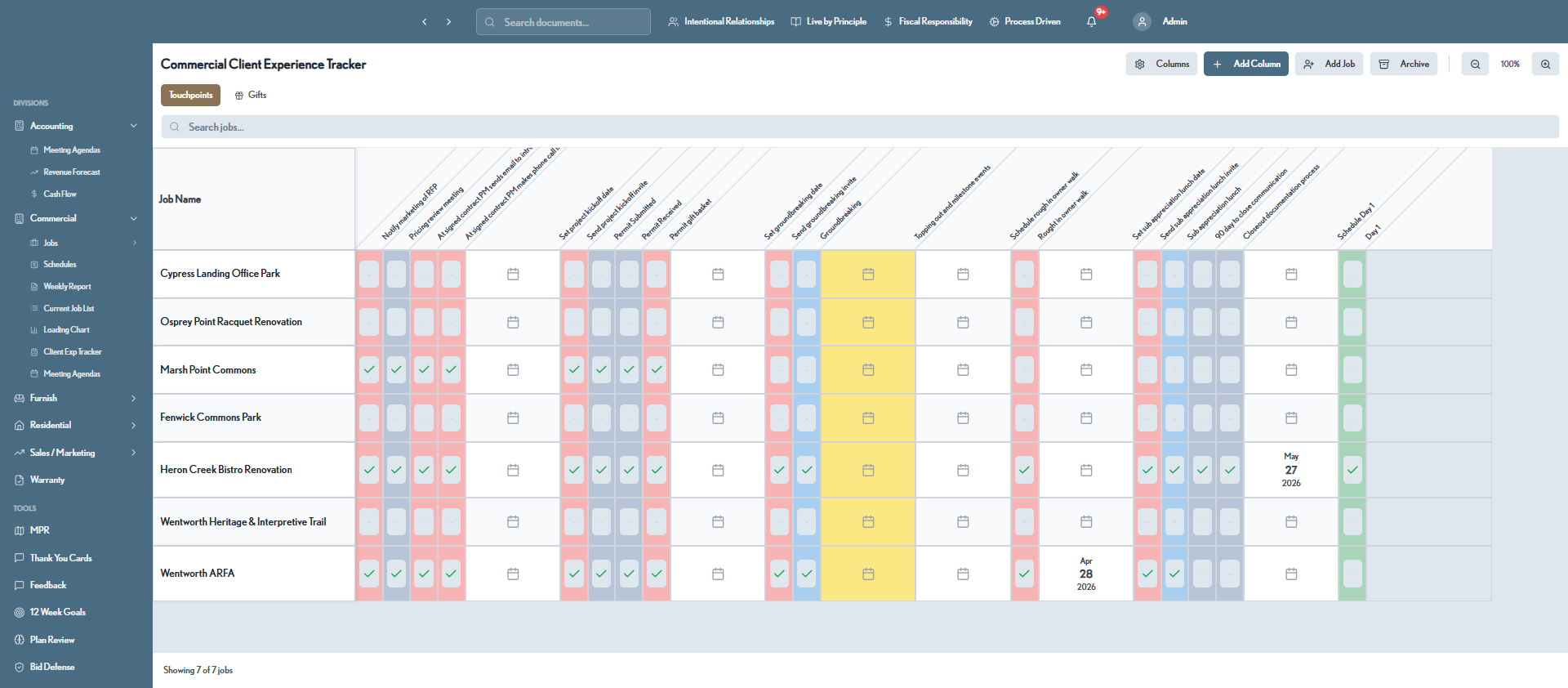Check Permit Submitted for Wentworth Heritage Trail

[629, 522]
